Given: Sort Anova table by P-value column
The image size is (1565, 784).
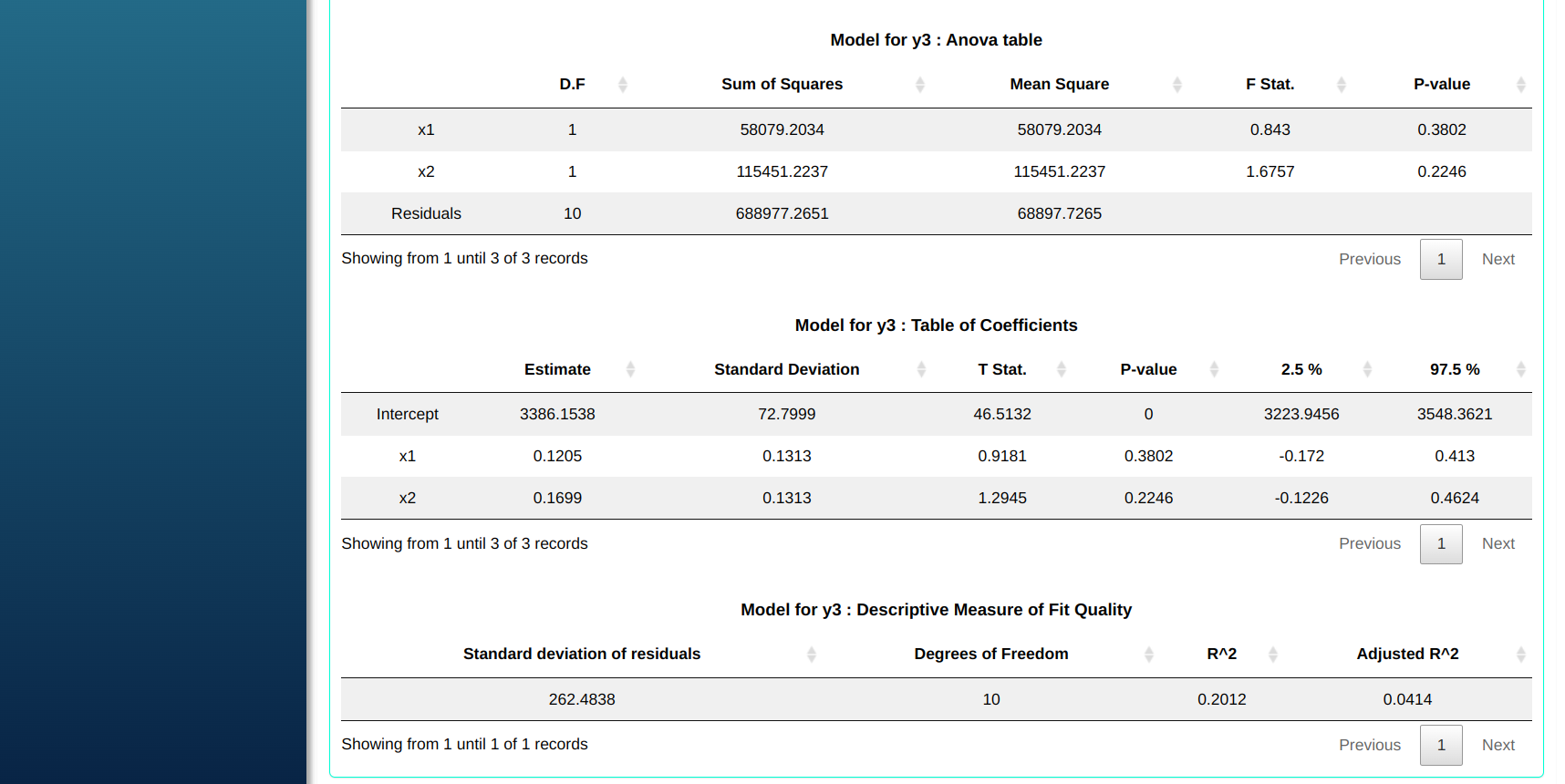Looking at the screenshot, I should point(1441,84).
